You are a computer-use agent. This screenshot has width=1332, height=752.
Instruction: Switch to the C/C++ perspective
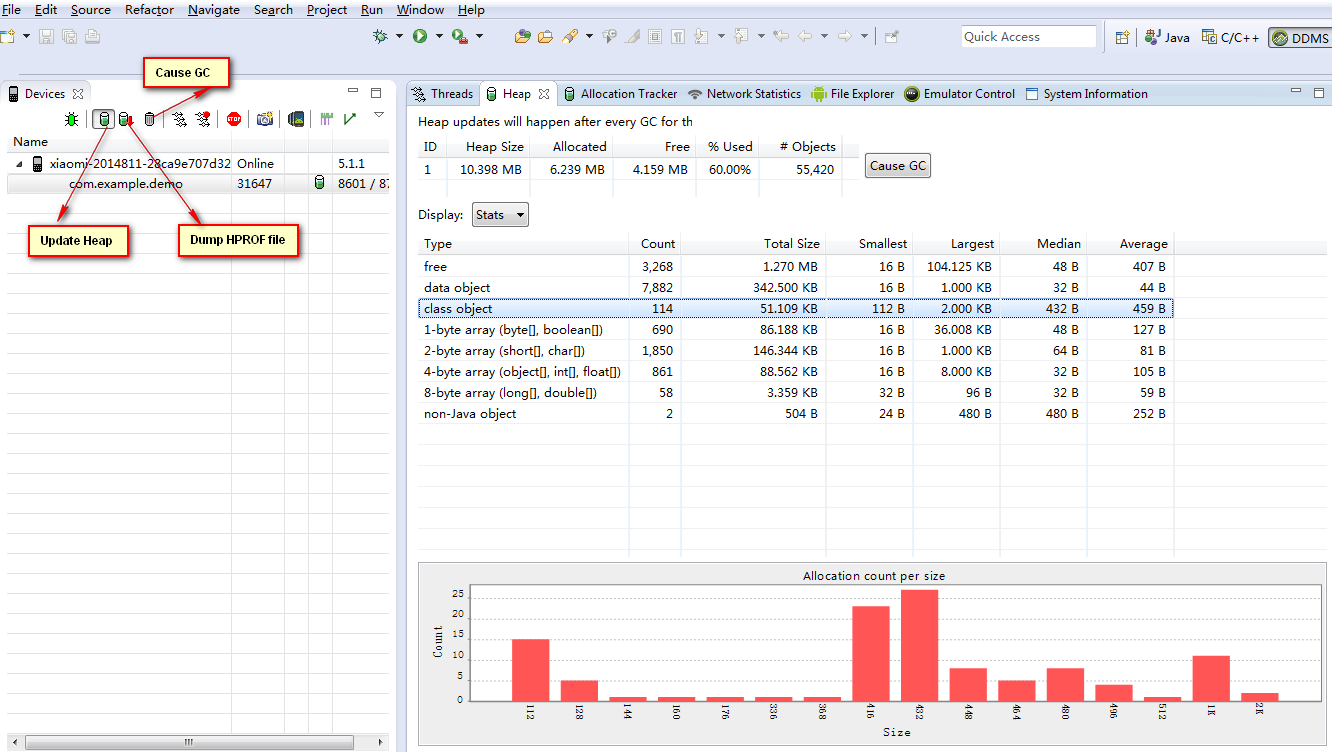click(1230, 37)
